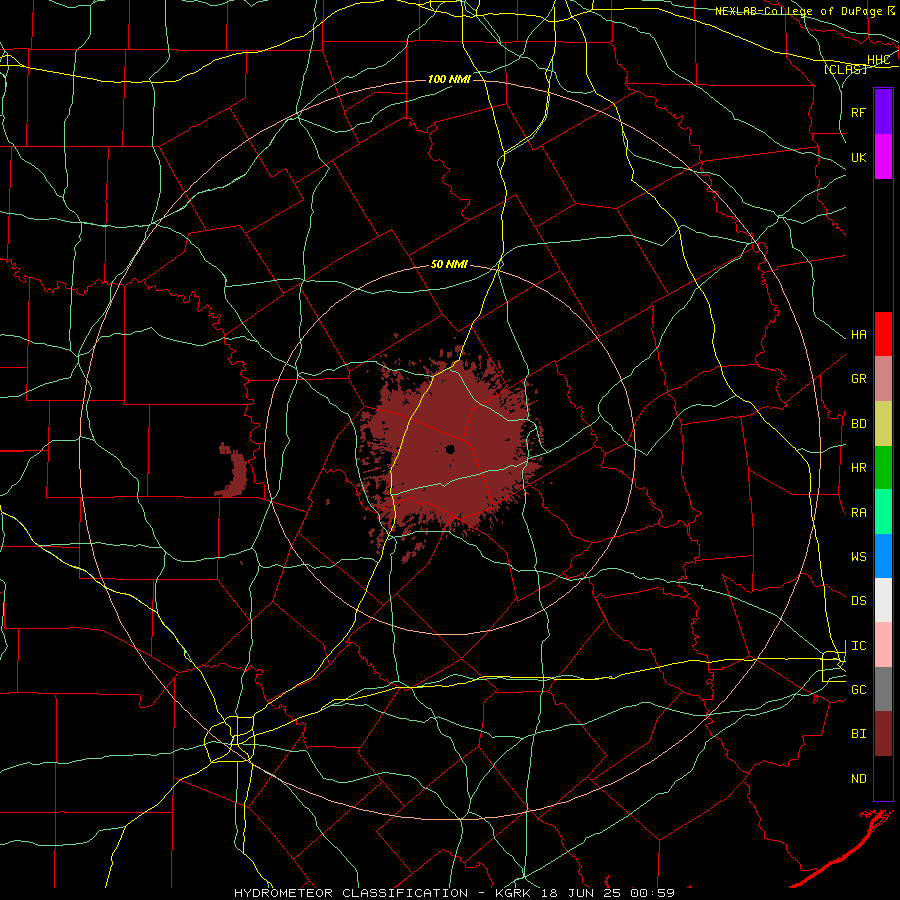This screenshot has width=900, height=900.
Task: Select the HR green legend swatch
Action: tap(883, 467)
